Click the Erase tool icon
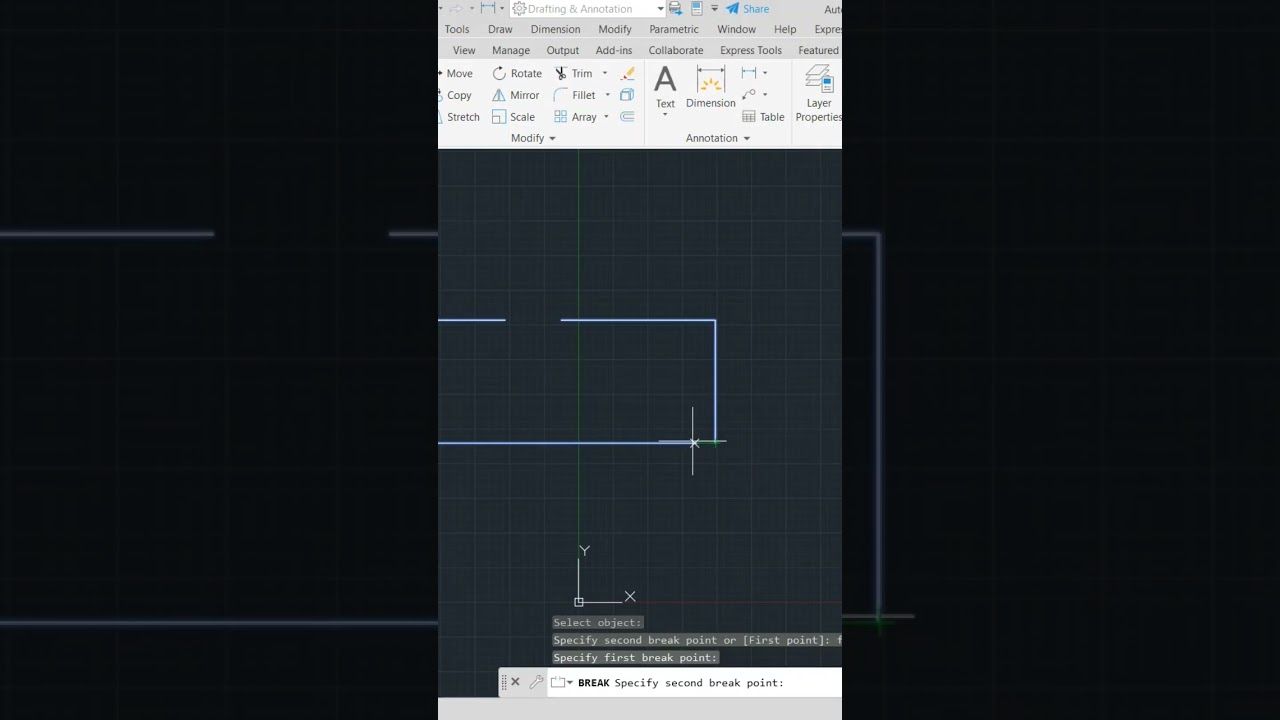Image resolution: width=1280 pixels, height=720 pixels. point(627,73)
